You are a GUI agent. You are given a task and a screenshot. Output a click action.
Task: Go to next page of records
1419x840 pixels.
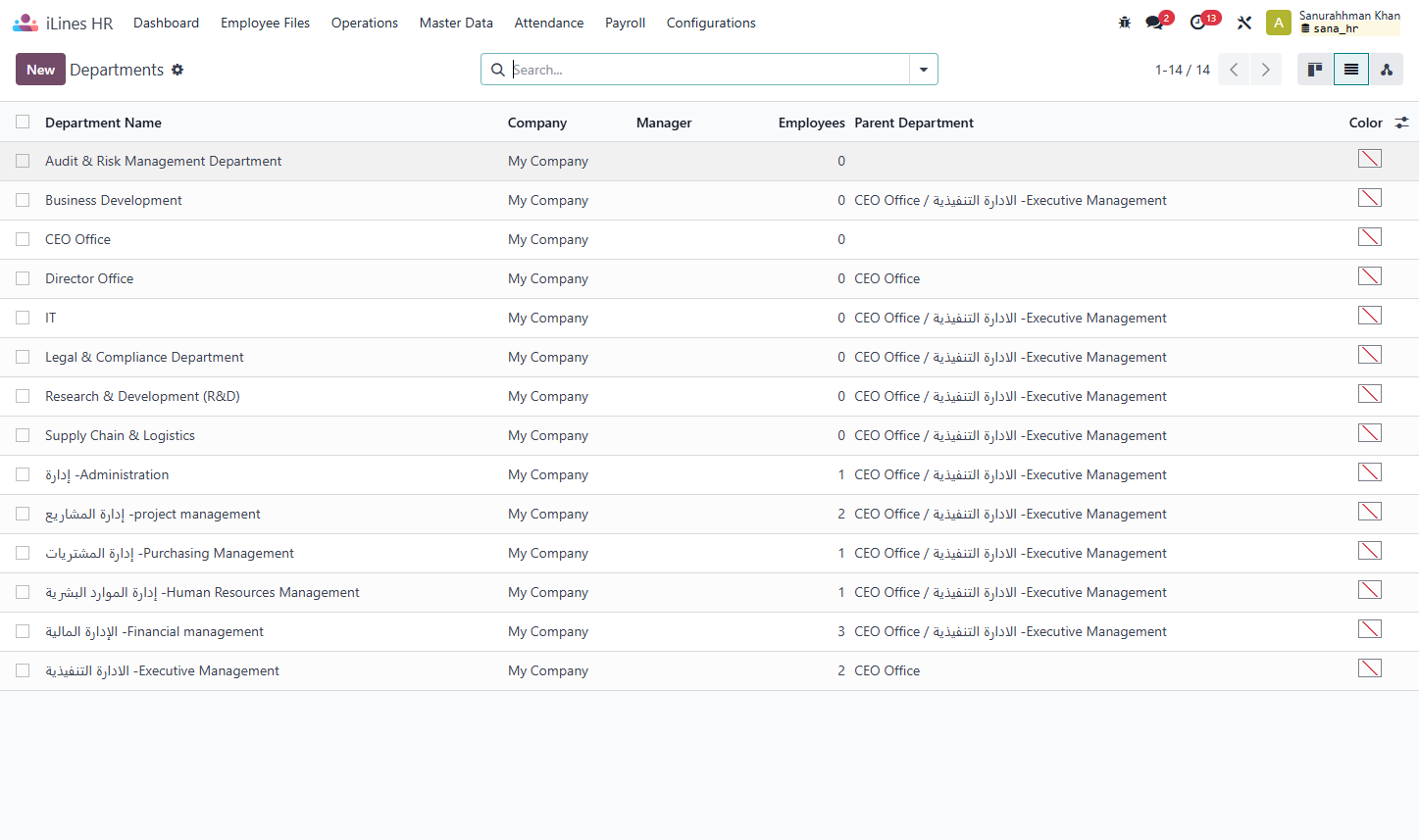click(1266, 70)
